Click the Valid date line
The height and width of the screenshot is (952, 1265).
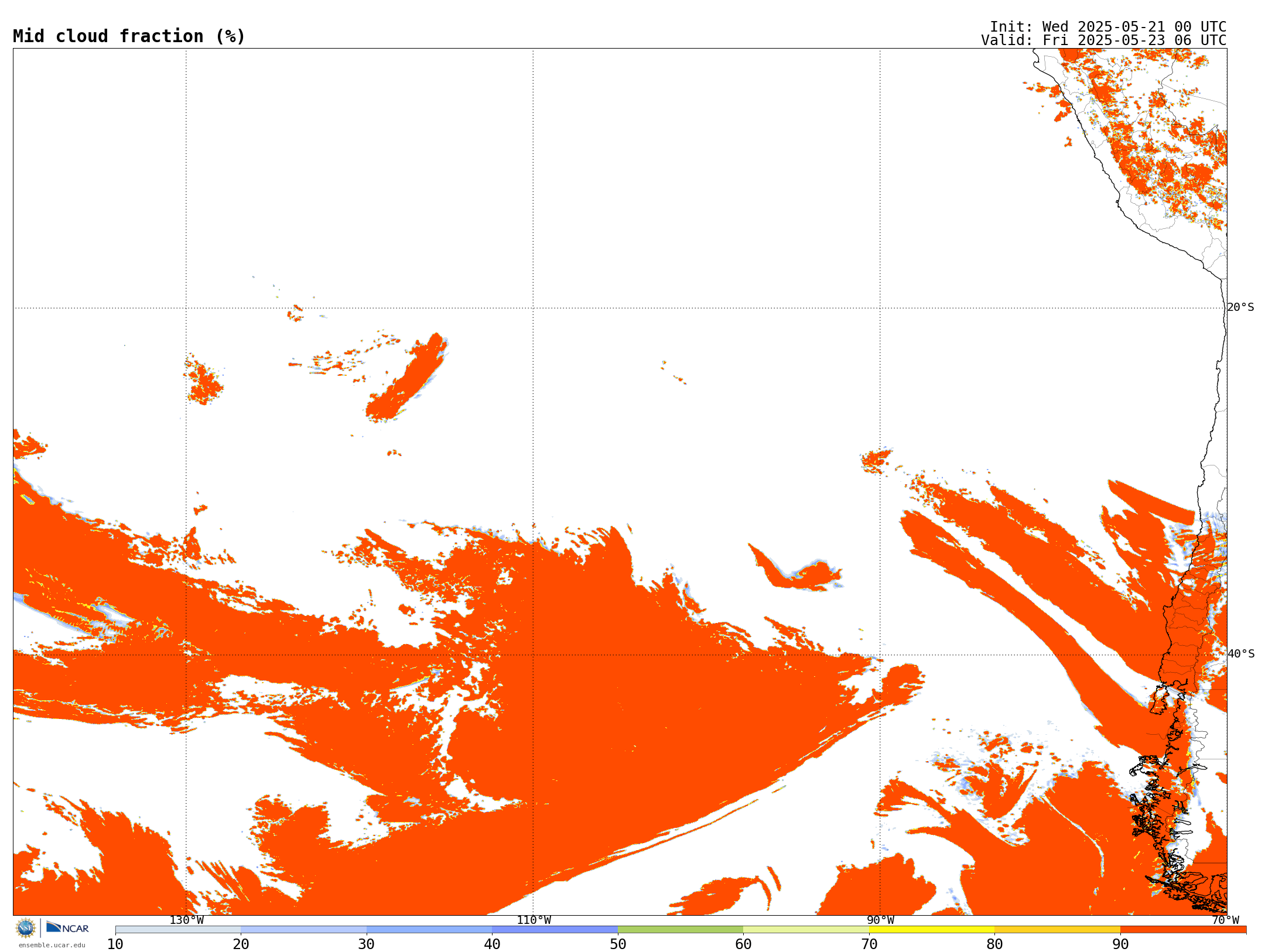pos(1104,40)
